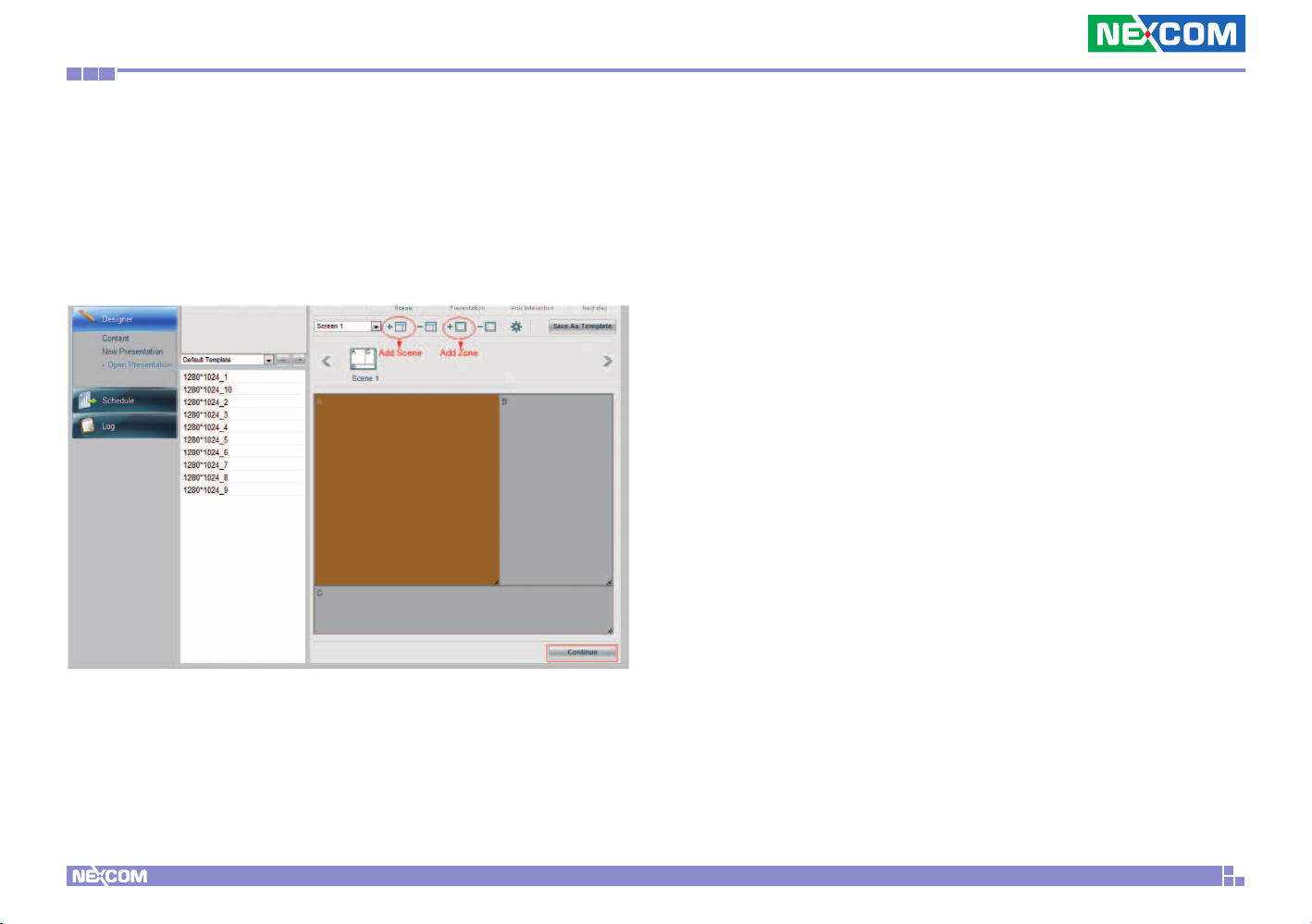
Task: Click the New Presentation link
Action: coord(132,351)
